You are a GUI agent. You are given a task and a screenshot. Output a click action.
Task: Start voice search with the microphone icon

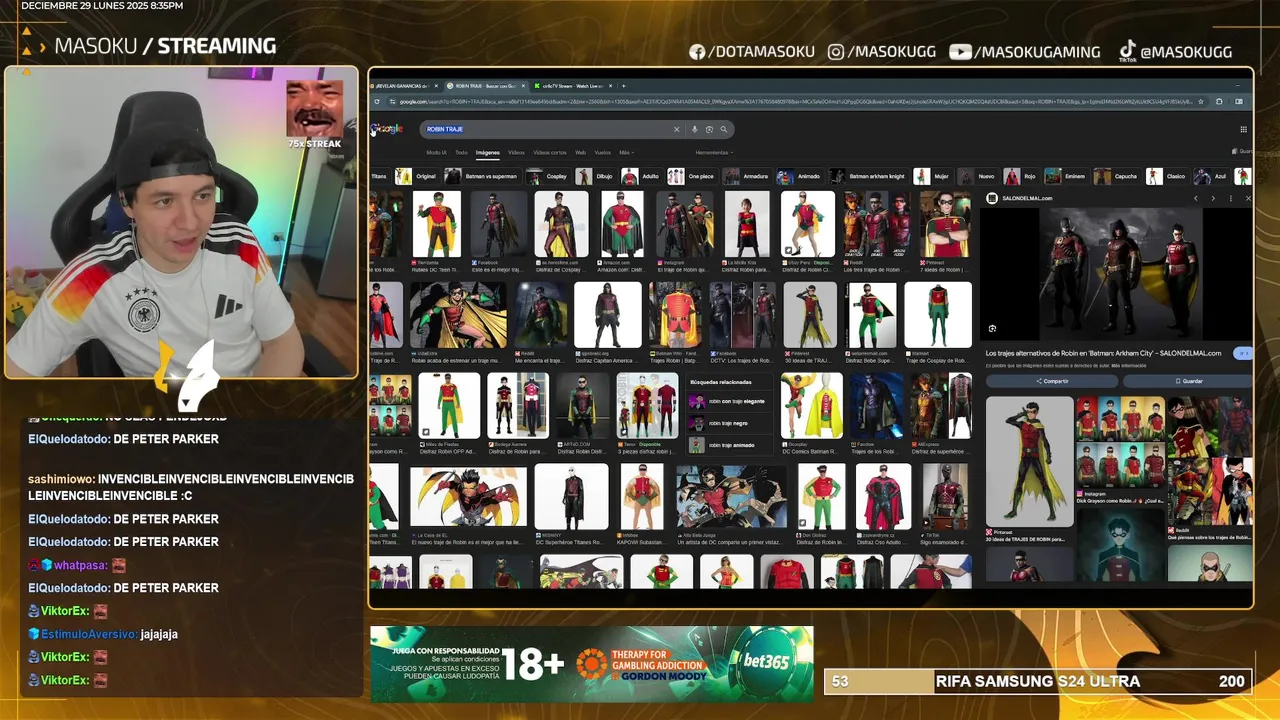pos(694,129)
